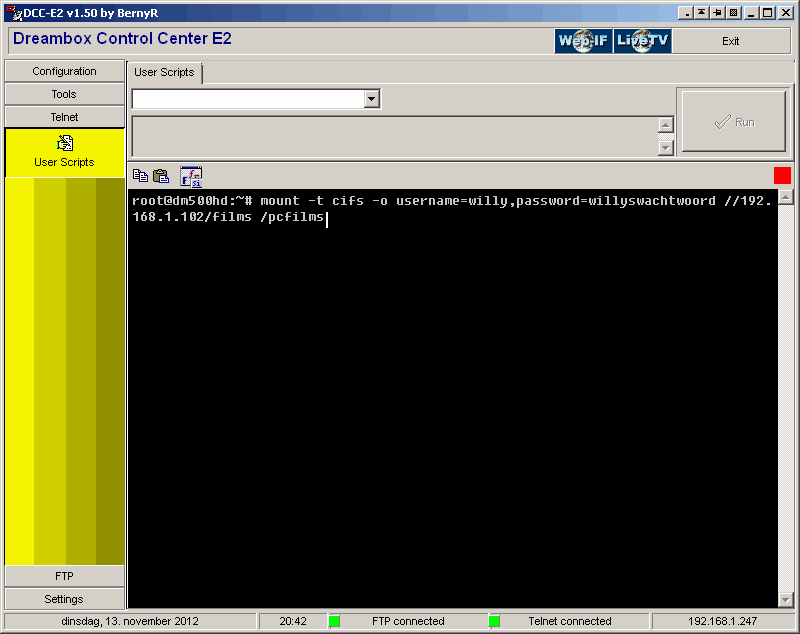
Task: Click the terminal scrollbar down arrow
Action: click(786, 600)
